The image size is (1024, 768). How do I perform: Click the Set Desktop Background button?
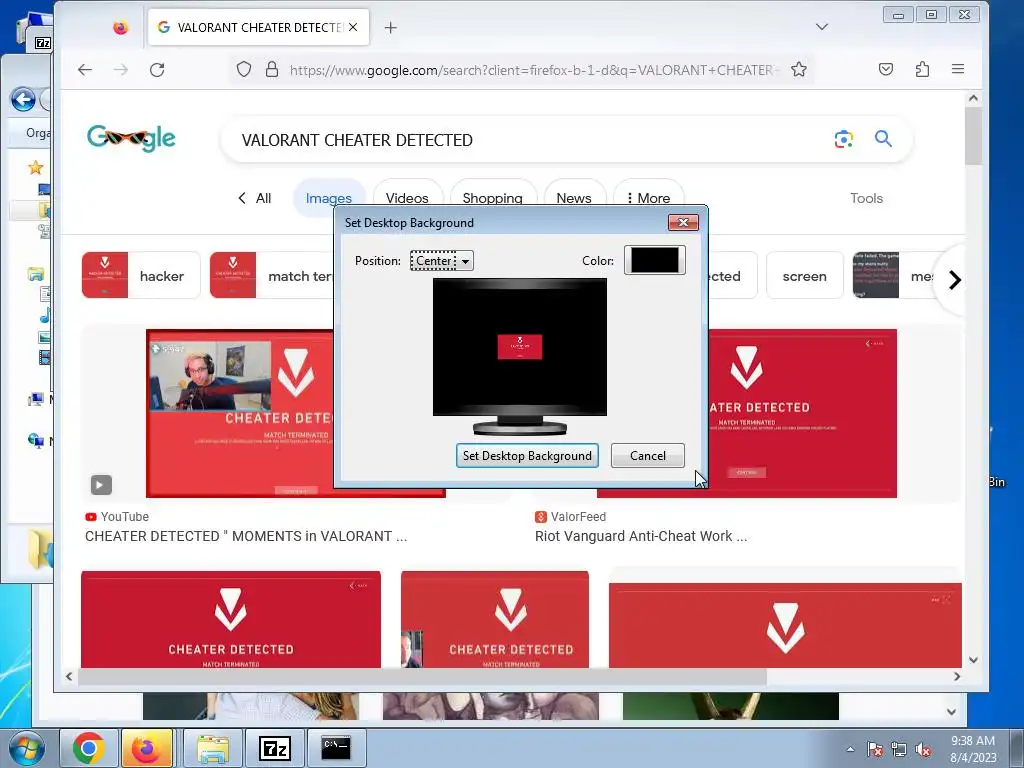point(527,455)
